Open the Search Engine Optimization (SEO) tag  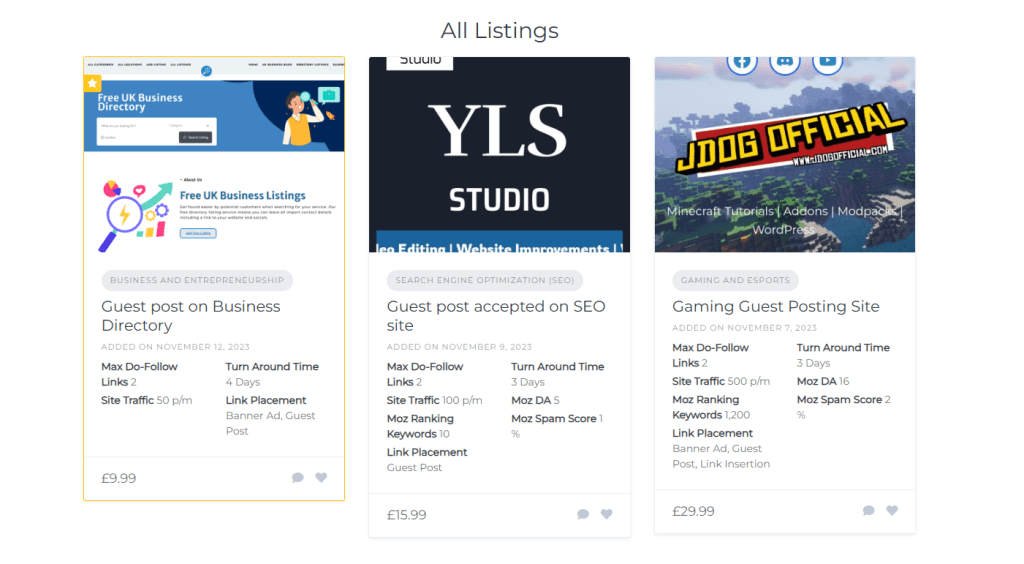(484, 281)
